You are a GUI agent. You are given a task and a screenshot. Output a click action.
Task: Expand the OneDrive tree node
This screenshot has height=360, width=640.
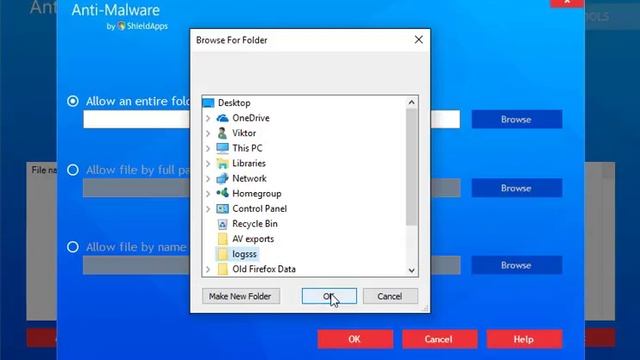click(208, 118)
